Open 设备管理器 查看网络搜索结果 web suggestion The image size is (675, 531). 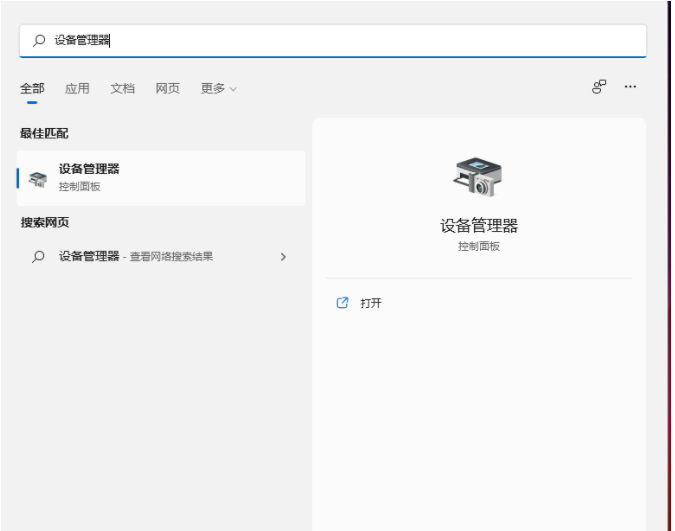(x=135, y=257)
